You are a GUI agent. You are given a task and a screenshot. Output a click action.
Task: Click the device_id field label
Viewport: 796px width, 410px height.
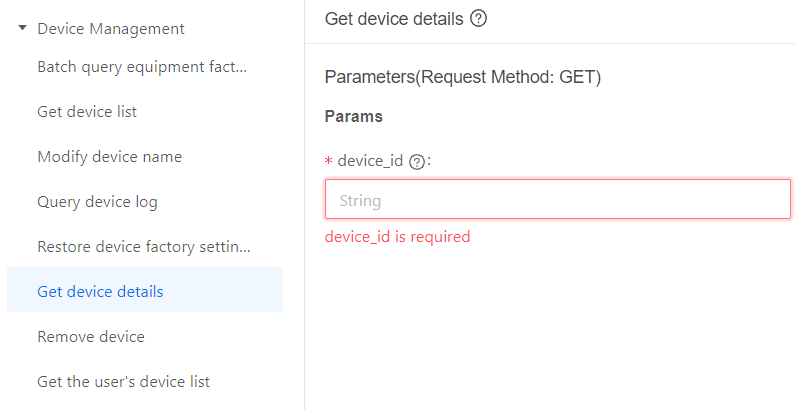(x=371, y=161)
